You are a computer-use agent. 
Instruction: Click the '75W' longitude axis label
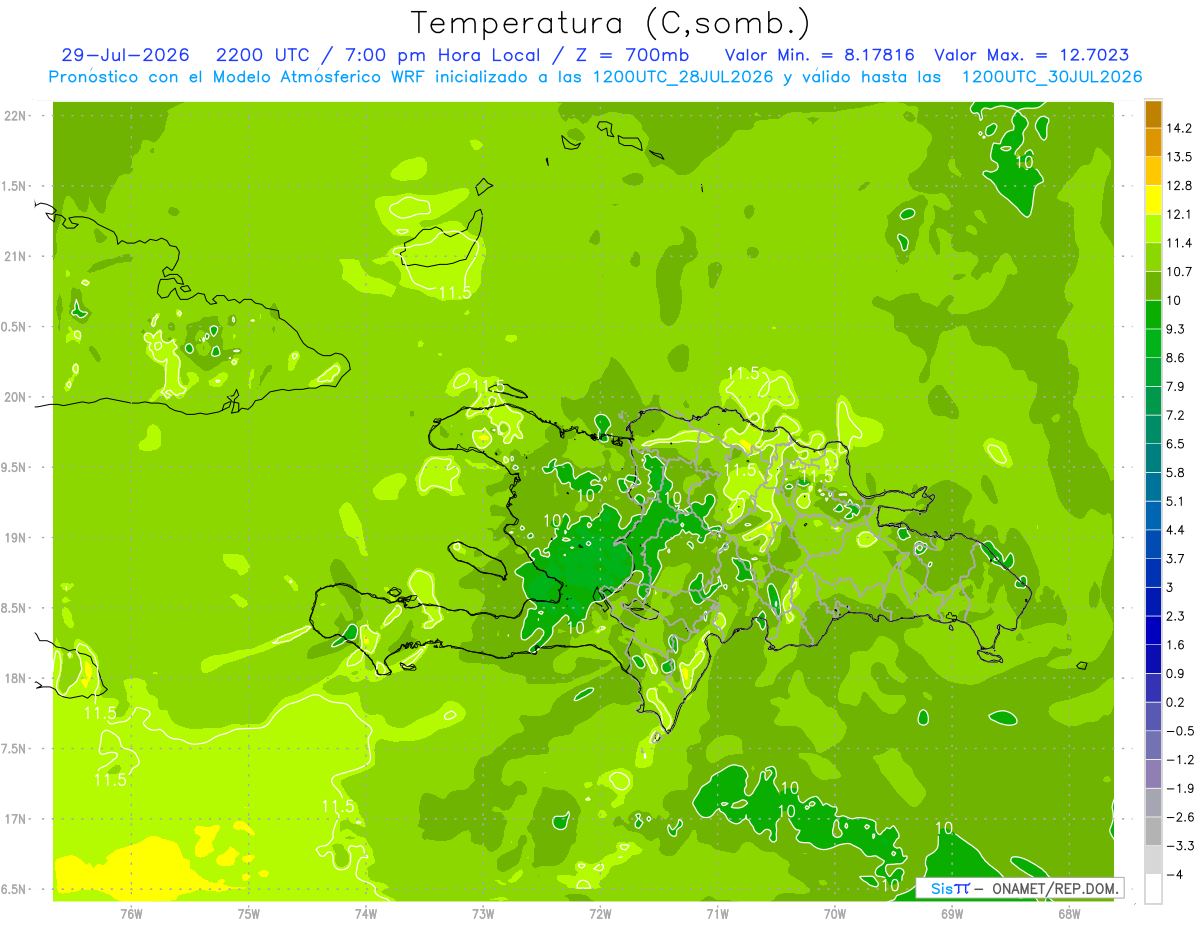(249, 914)
